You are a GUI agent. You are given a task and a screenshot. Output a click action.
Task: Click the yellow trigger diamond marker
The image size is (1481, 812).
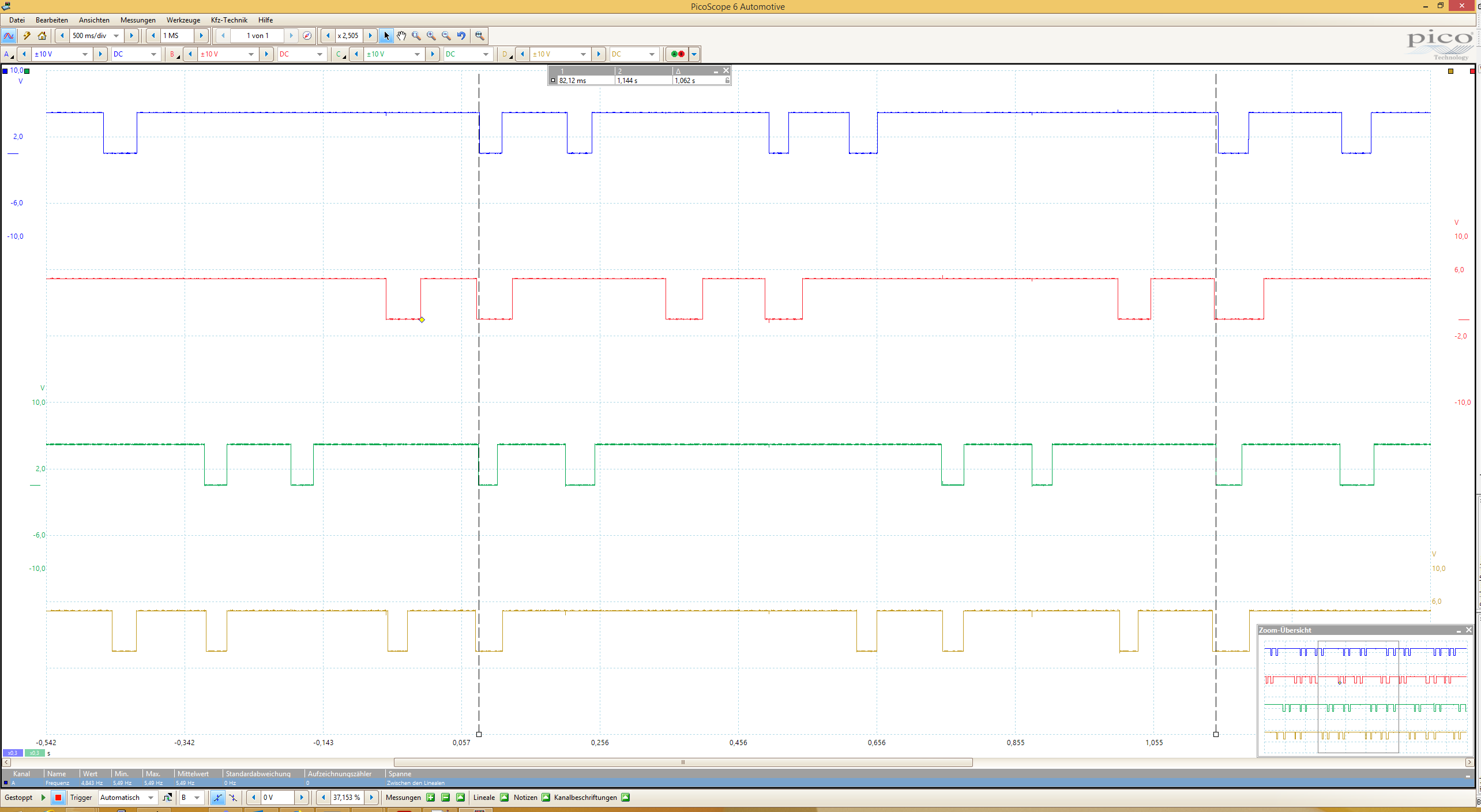(x=422, y=320)
